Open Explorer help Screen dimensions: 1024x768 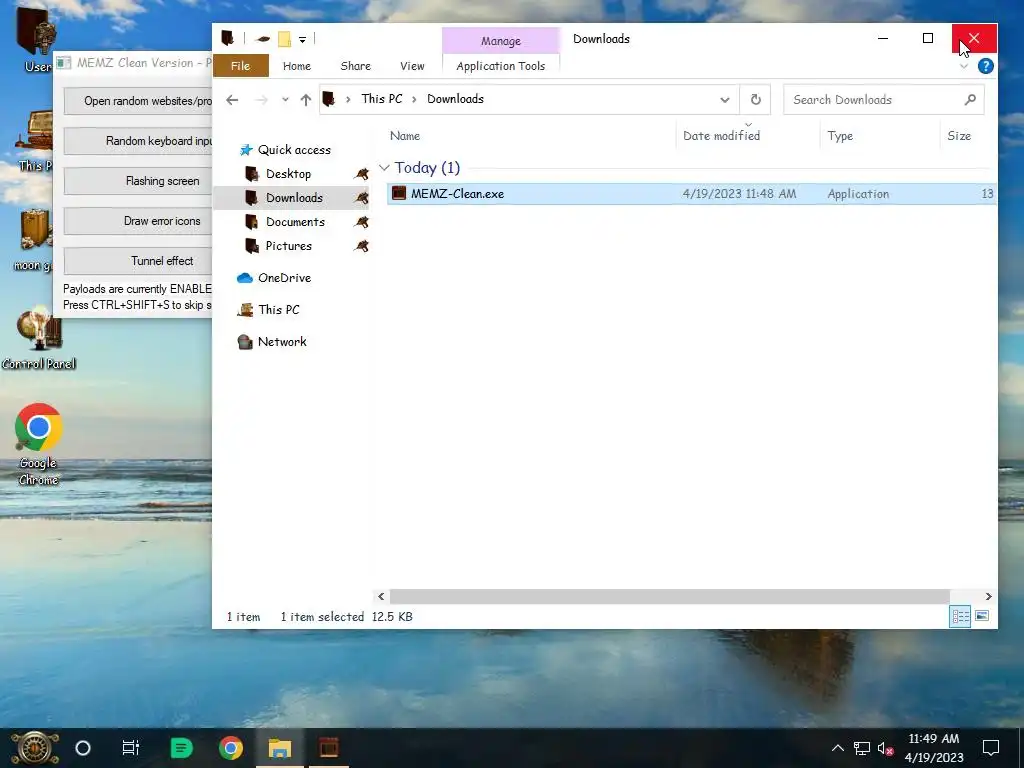[985, 66]
